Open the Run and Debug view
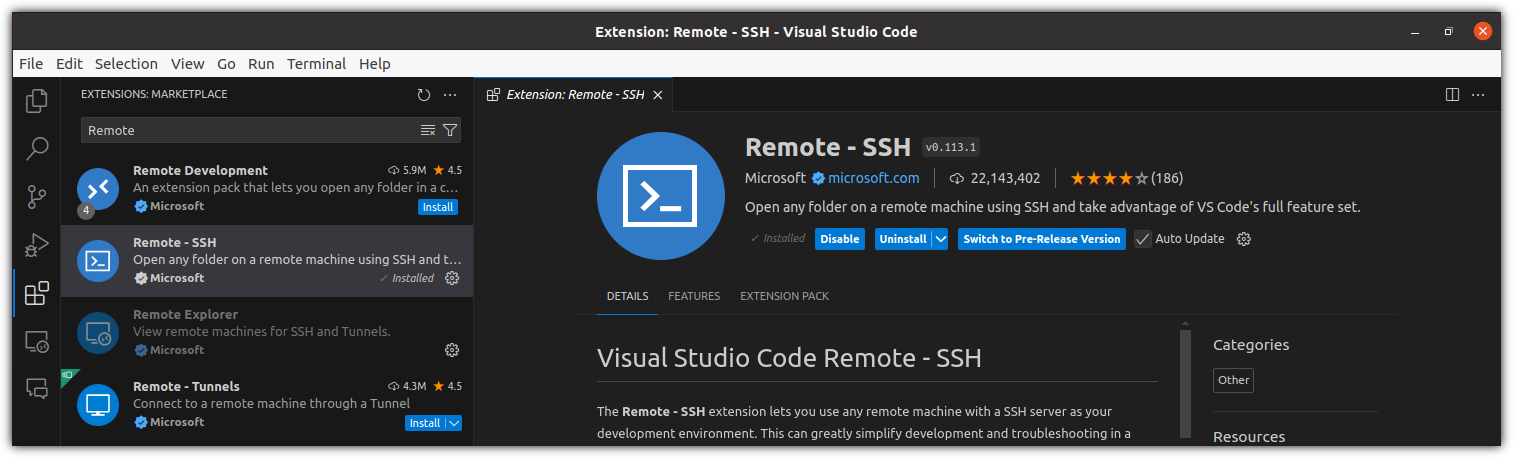The width and height of the screenshot is (1514, 459). click(x=37, y=245)
